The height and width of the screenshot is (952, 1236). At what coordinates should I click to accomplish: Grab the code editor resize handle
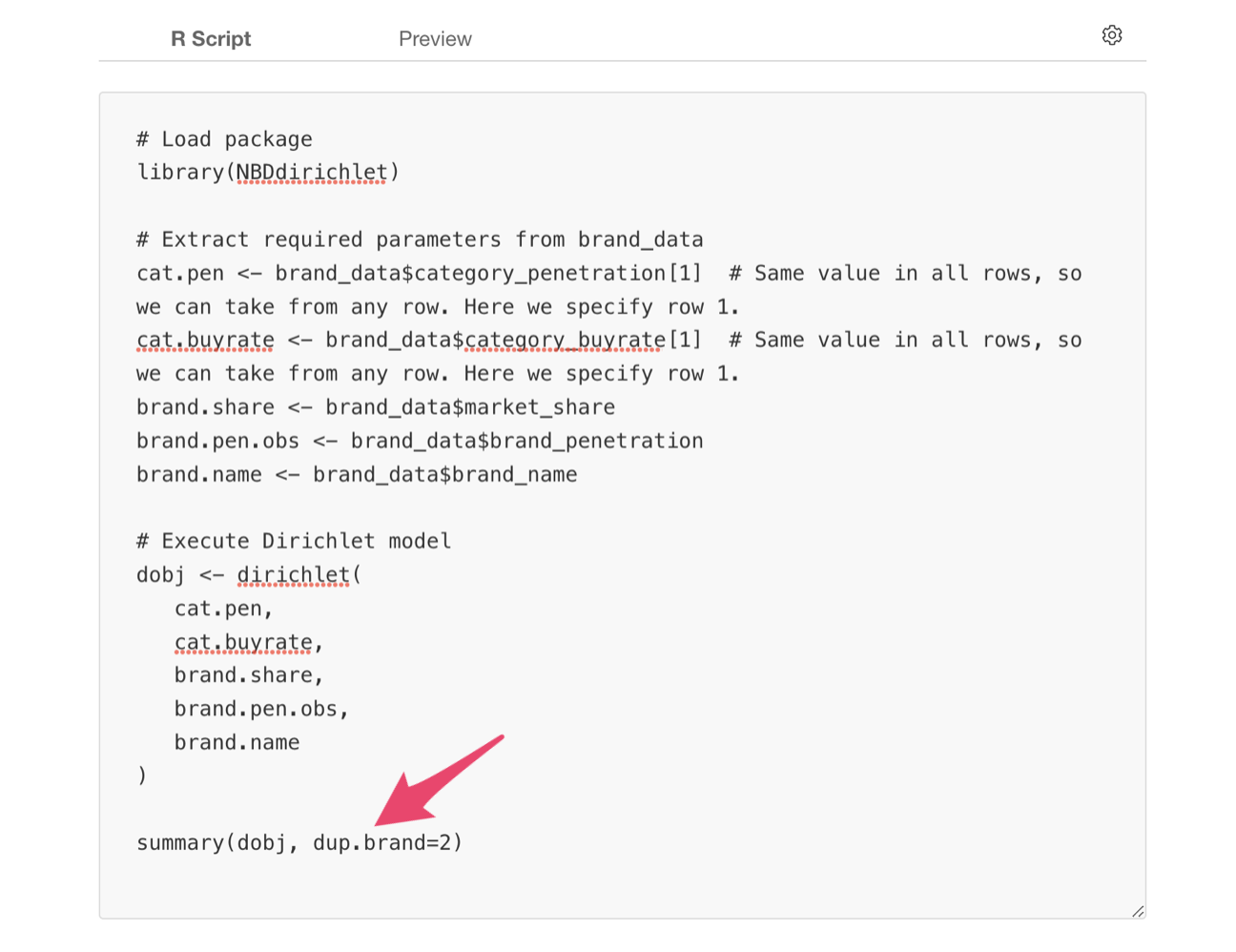pos(1137,911)
